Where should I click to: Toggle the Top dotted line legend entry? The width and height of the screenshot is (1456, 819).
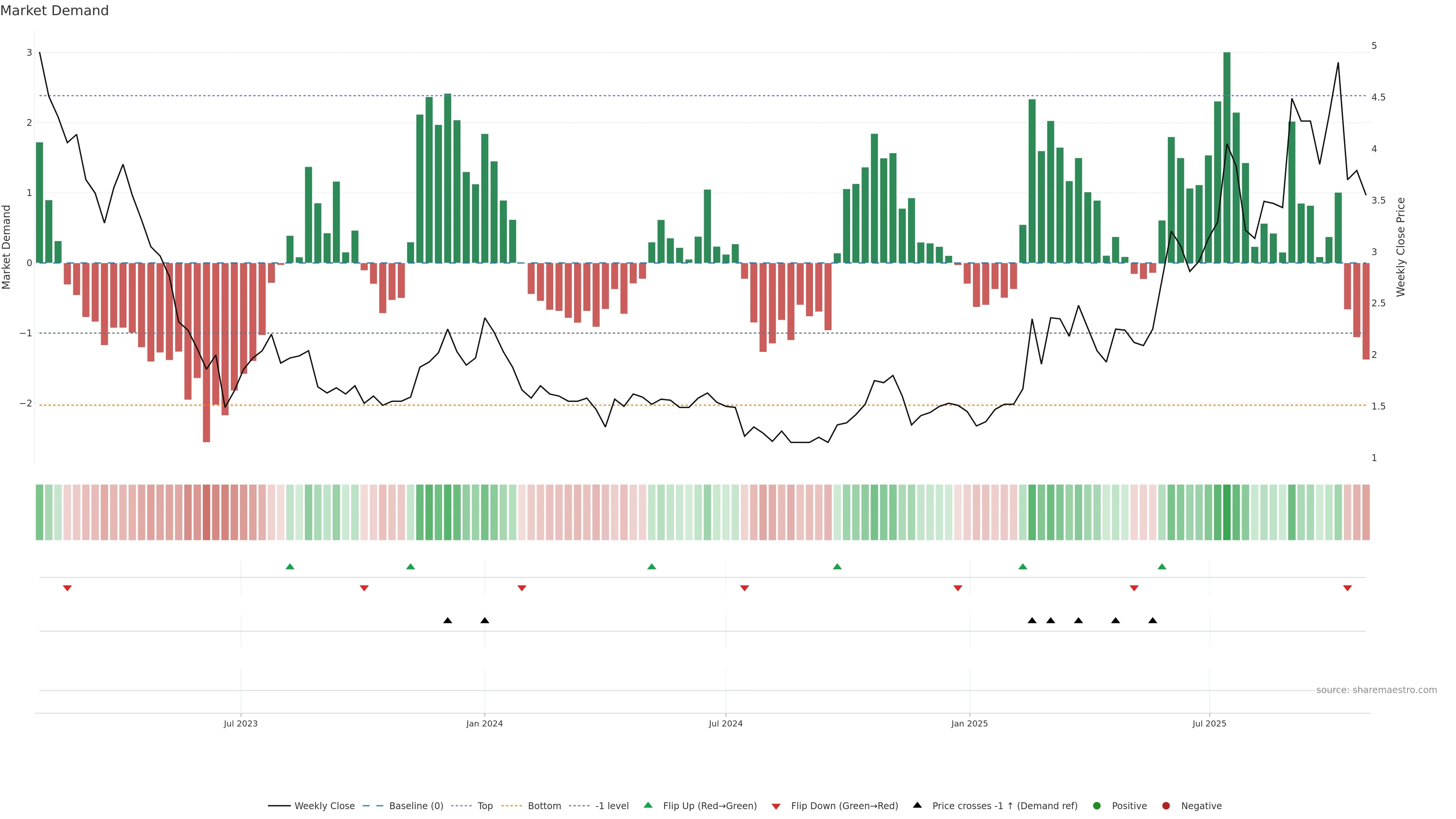[x=485, y=806]
